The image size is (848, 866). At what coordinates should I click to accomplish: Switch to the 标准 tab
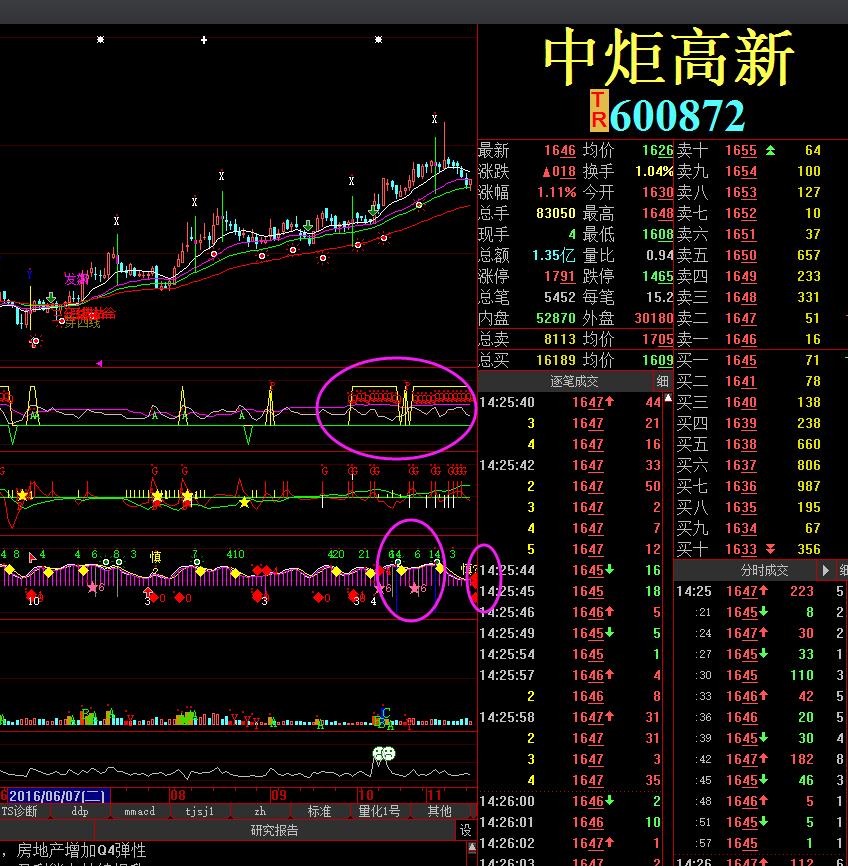(x=320, y=811)
